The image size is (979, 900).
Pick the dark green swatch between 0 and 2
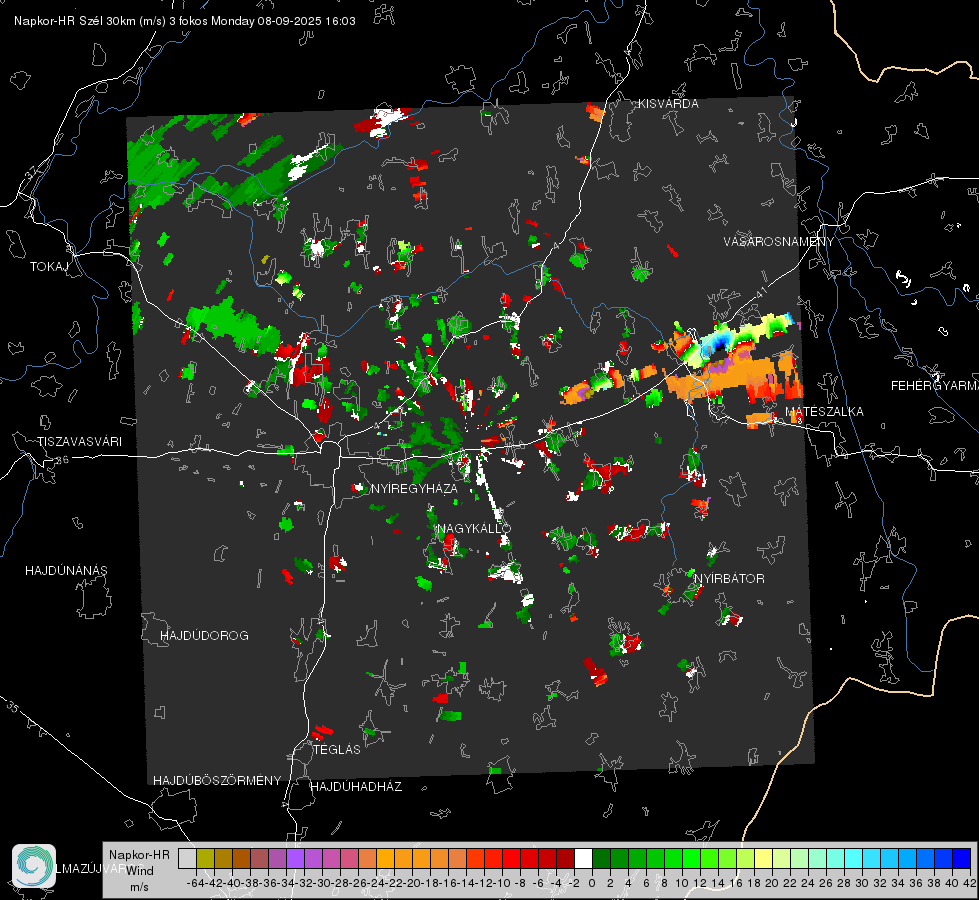(601, 858)
